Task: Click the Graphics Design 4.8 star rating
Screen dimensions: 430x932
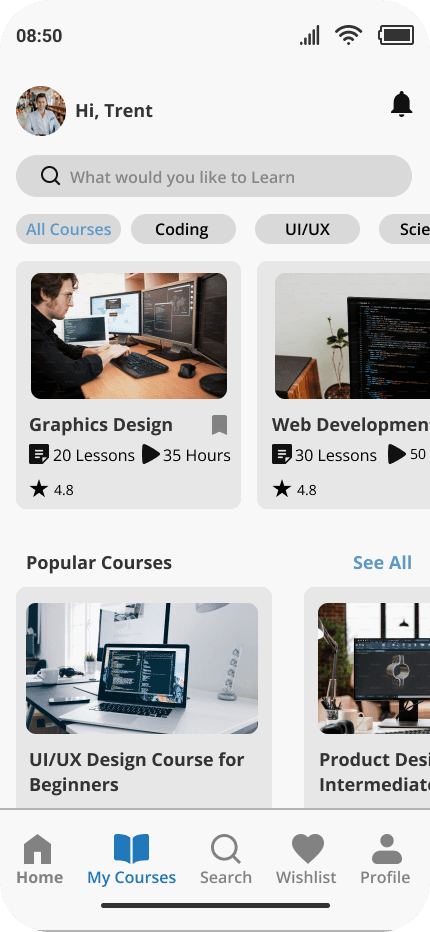Action: click(x=52, y=490)
